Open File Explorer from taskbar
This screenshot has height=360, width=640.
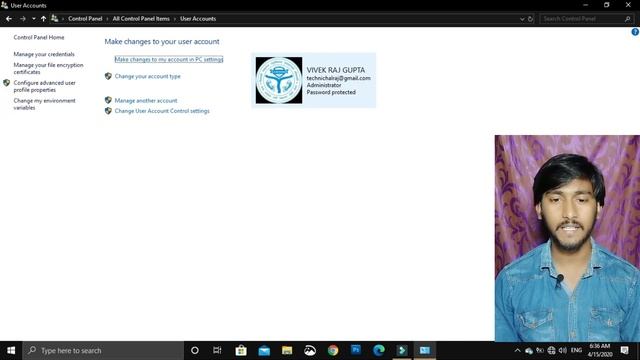287,351
